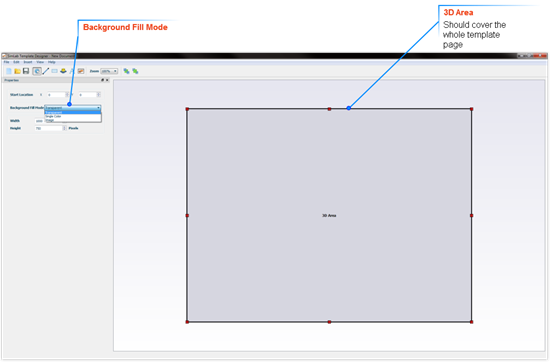Click the second green layer order icon
552x364 pixels.
tap(135, 71)
